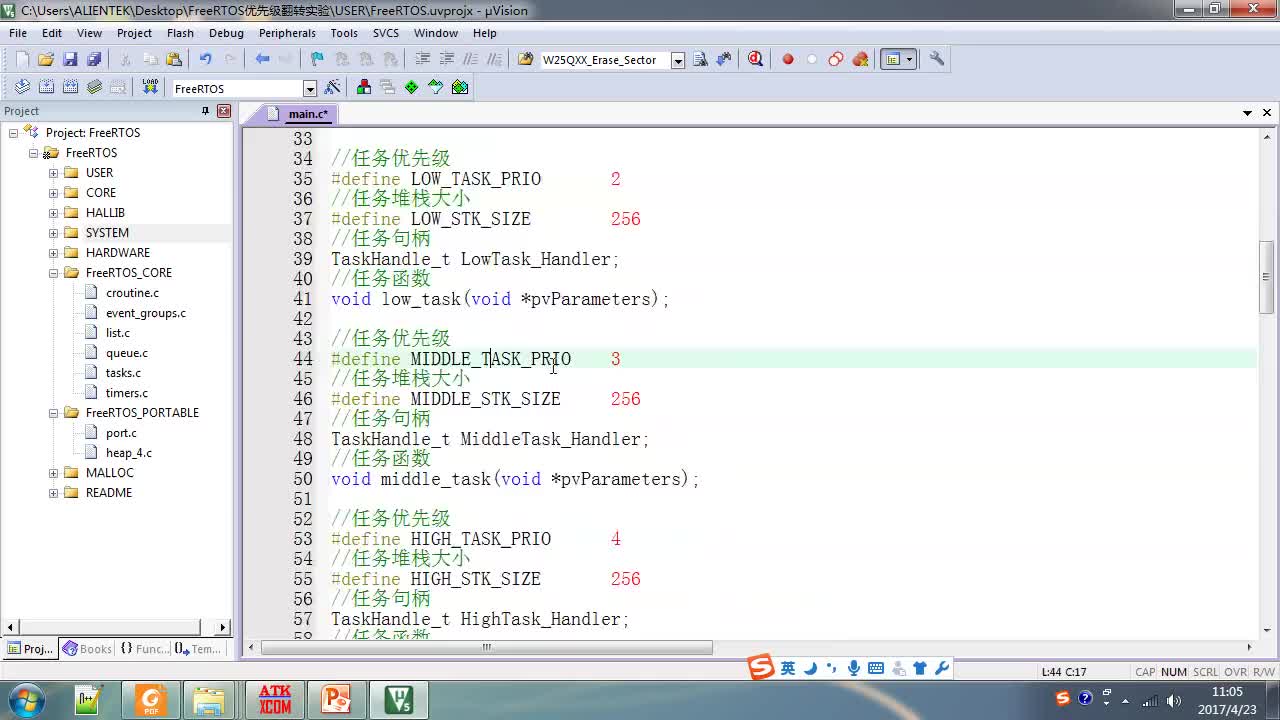1280x720 pixels.
Task: Insert a breakpoint with the red circle icon
Action: click(x=788, y=59)
